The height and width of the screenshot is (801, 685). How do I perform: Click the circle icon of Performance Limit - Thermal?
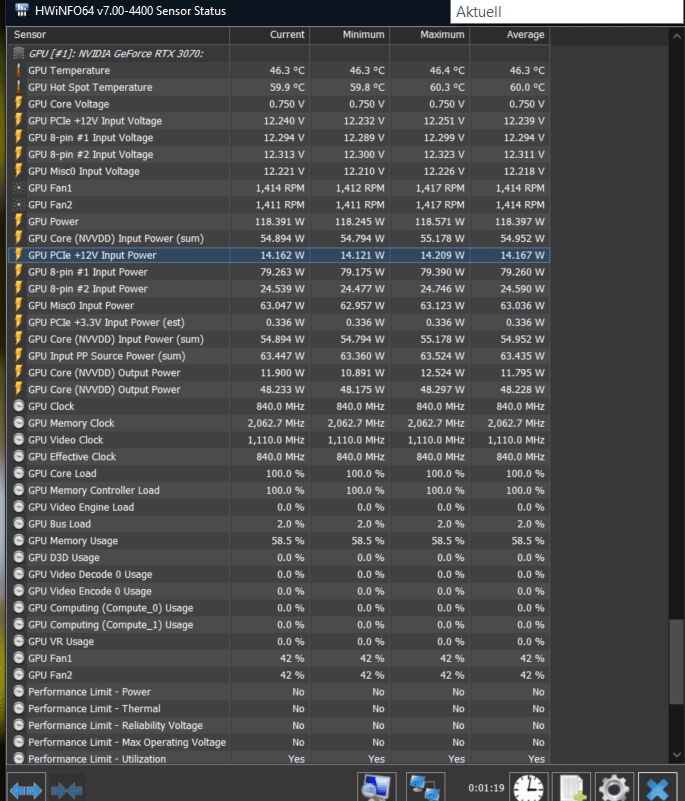19,709
